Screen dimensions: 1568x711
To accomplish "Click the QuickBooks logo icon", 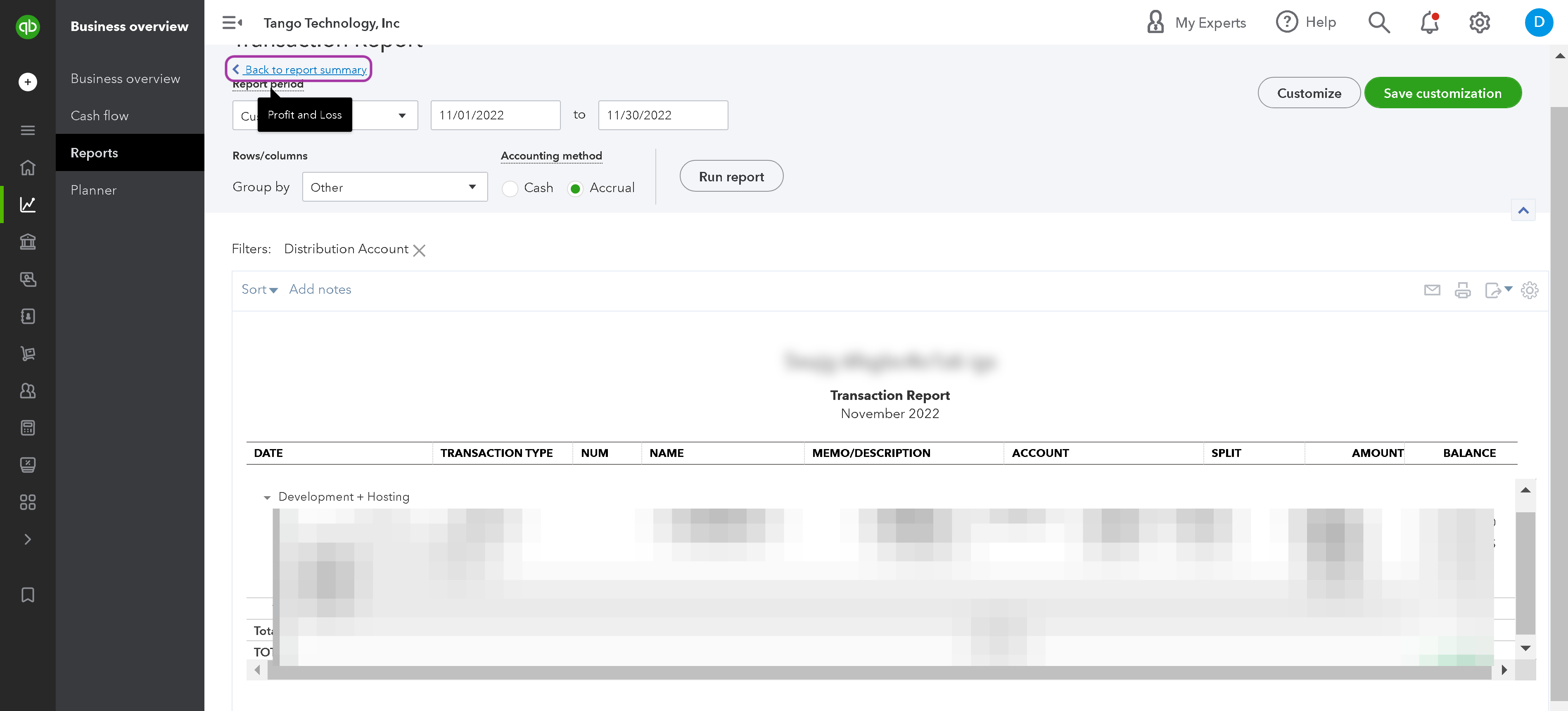I will point(27,26).
